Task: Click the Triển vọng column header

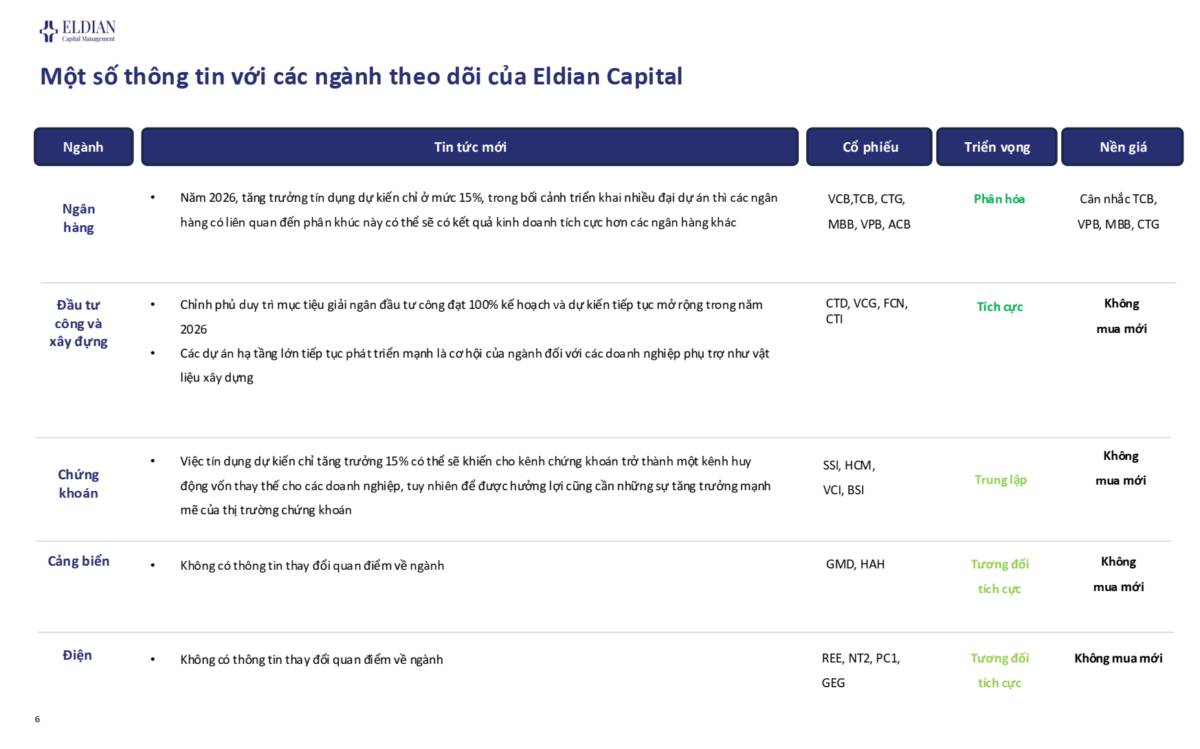Action: tap(997, 147)
